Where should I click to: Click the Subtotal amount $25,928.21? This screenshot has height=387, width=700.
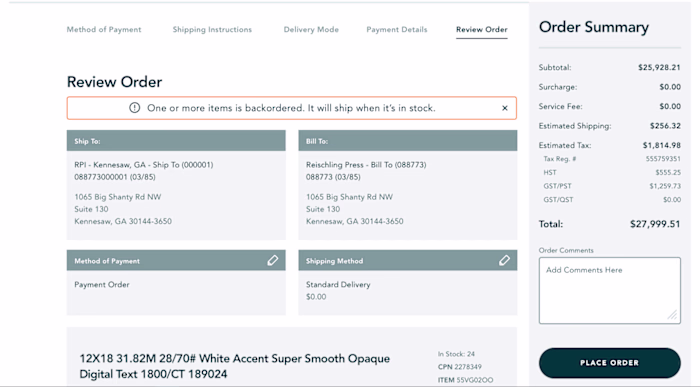click(x=659, y=67)
